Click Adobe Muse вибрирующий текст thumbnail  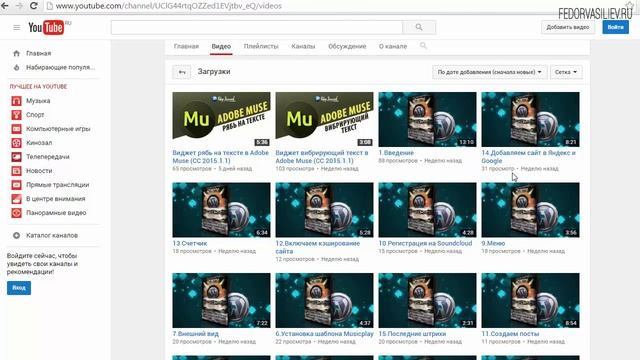click(x=324, y=119)
